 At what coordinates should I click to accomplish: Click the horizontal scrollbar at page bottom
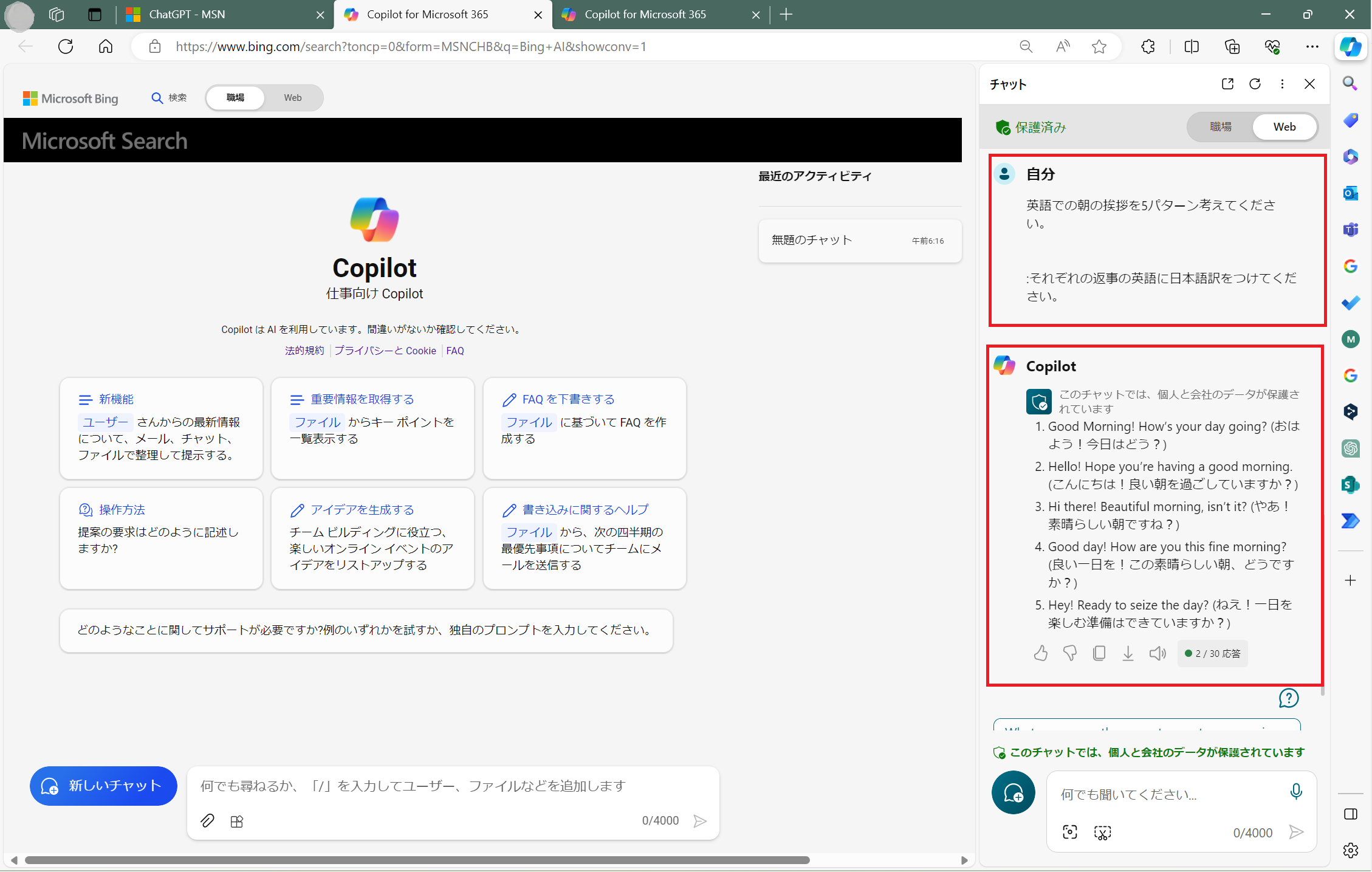(417, 860)
